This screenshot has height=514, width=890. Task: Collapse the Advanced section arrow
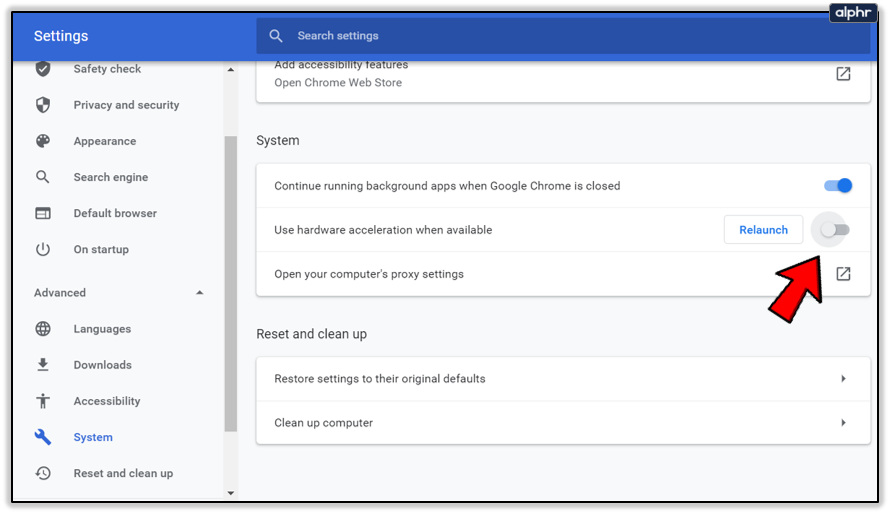point(200,293)
